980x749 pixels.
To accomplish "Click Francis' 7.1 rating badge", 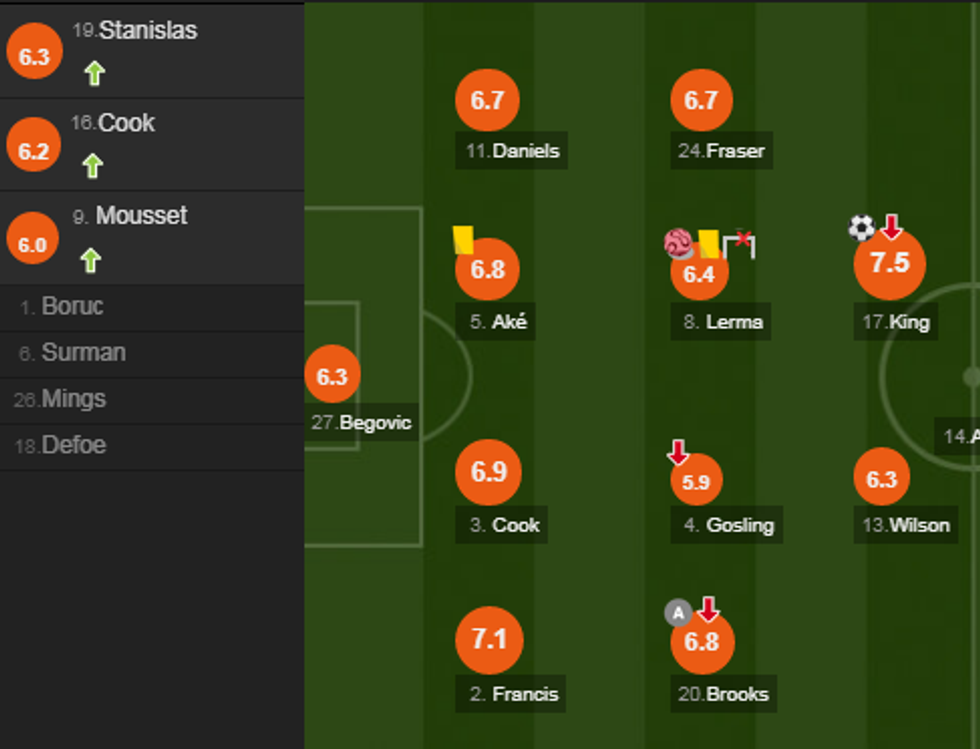I will (489, 640).
